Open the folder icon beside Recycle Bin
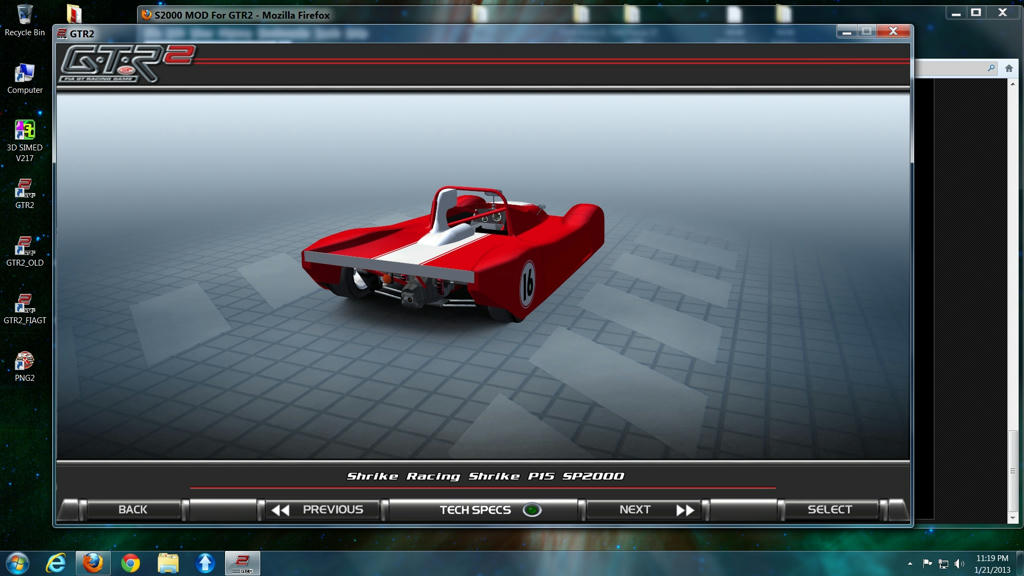1024x576 pixels. [74, 14]
